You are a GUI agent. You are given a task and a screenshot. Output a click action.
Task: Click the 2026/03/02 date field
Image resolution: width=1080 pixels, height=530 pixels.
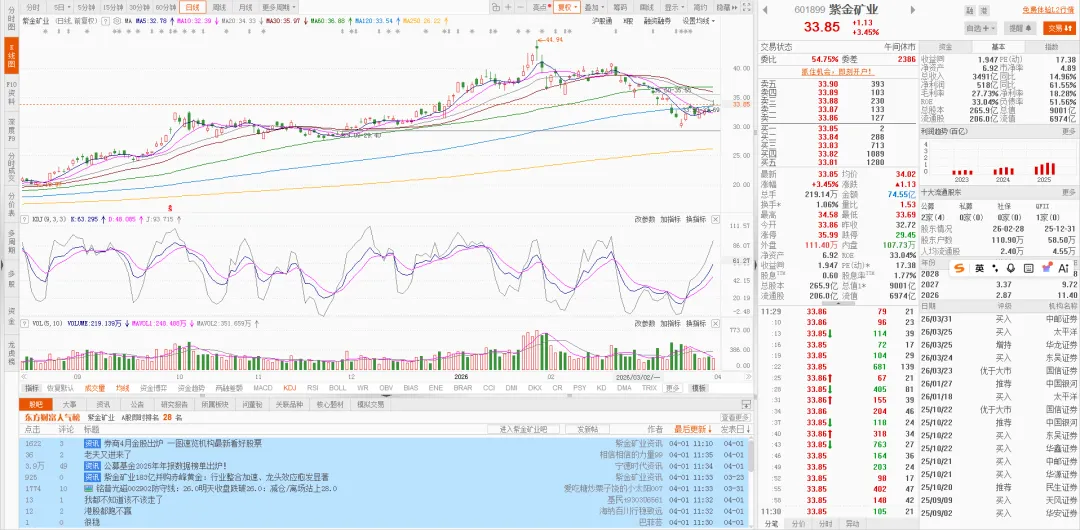638,377
